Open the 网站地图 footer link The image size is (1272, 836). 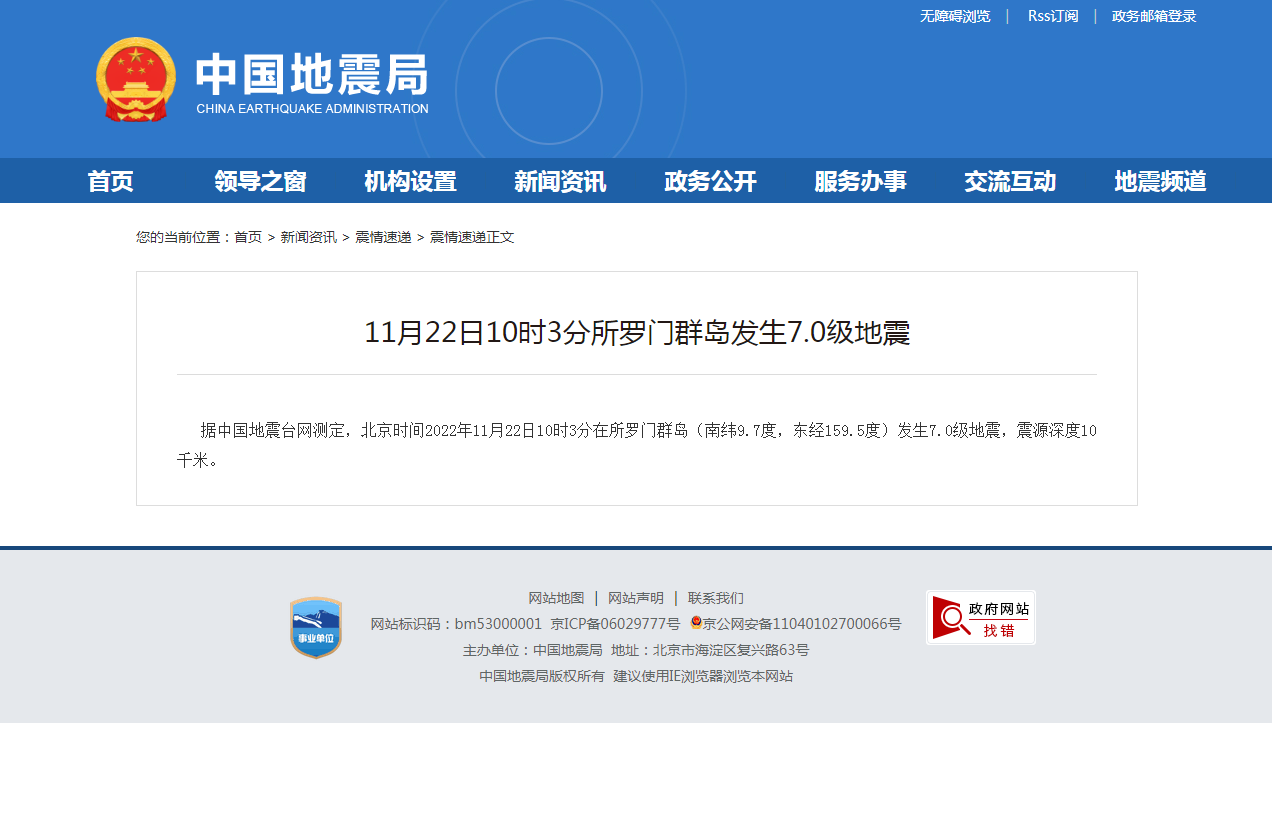click(556, 598)
